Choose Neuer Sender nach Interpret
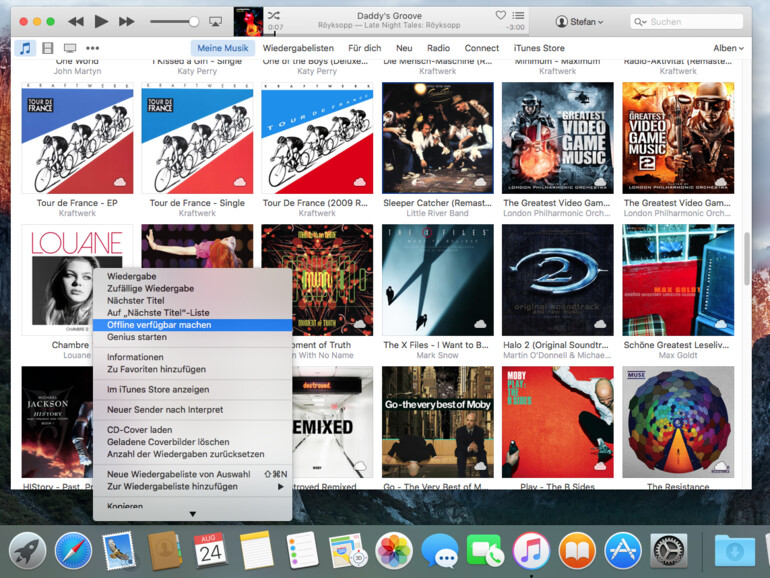This screenshot has height=578, width=770. tap(192, 410)
